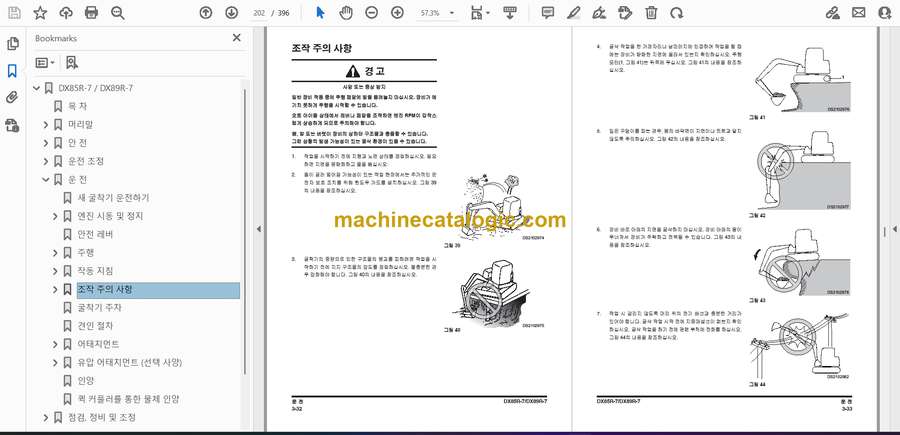
Task: Open the 새 굴착기 운전하기 bookmark
Action: [x=113, y=197]
